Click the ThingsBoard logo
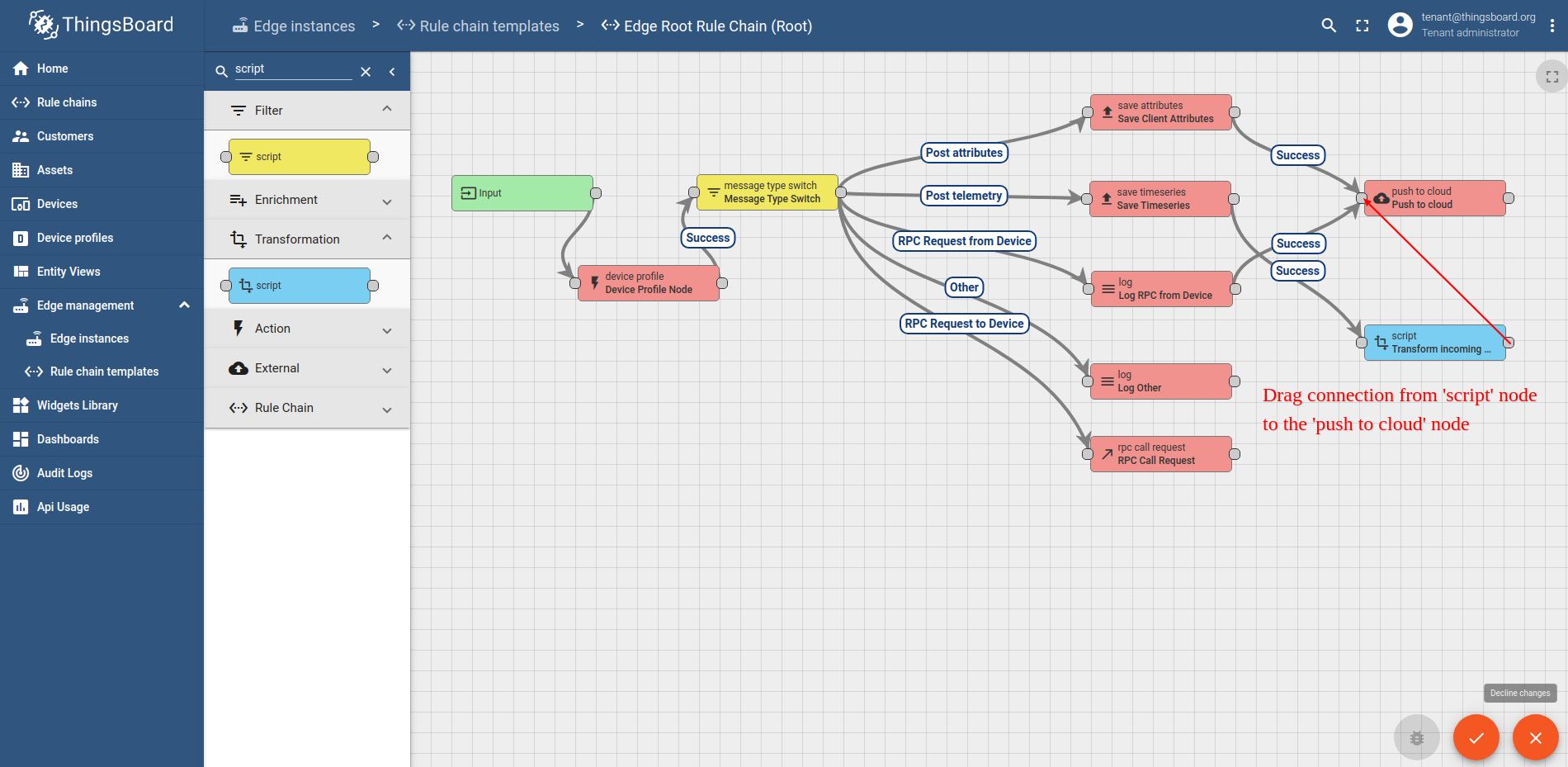The width and height of the screenshot is (1568, 767). [x=102, y=25]
